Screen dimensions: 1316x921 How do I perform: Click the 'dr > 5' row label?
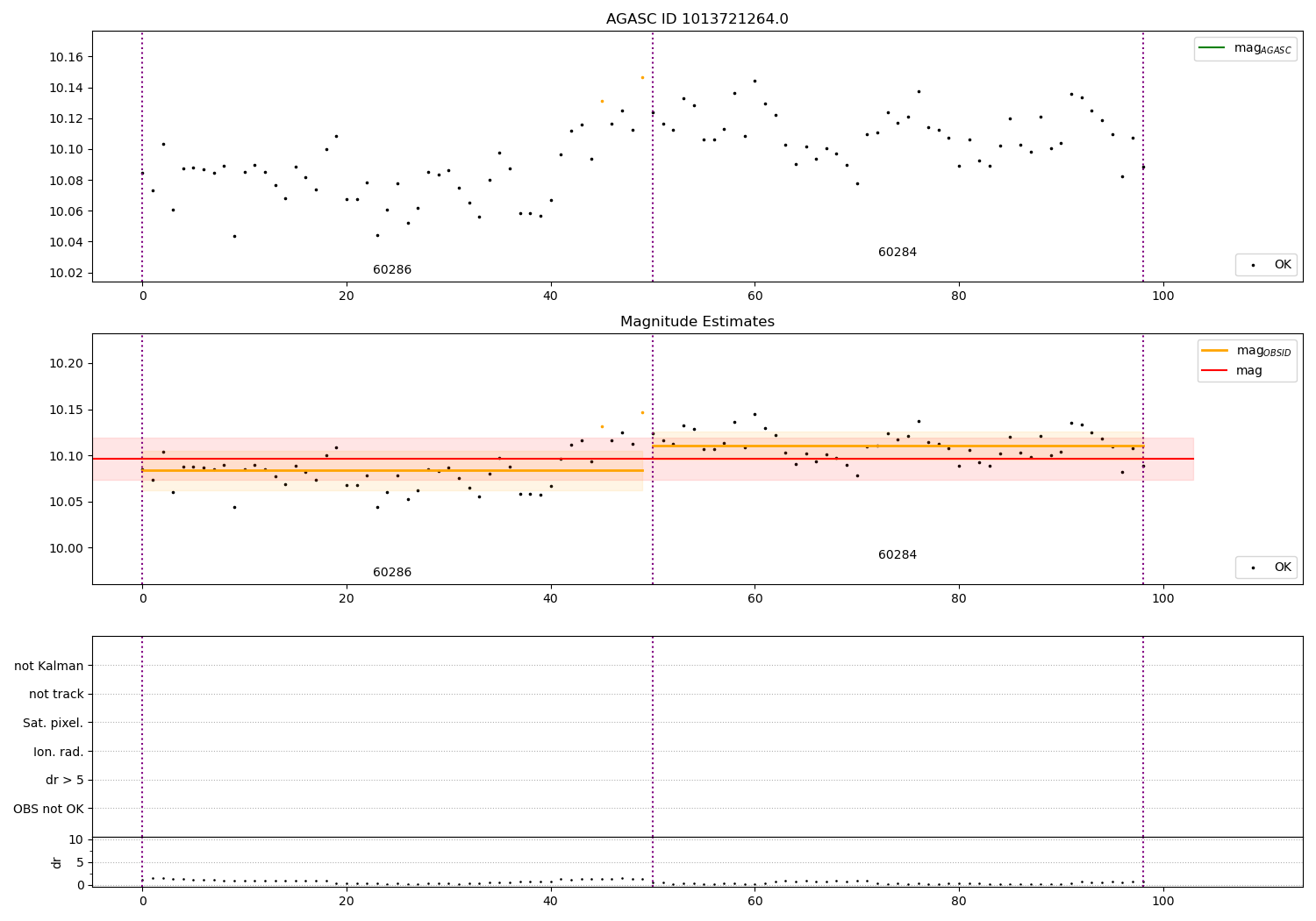[x=65, y=780]
